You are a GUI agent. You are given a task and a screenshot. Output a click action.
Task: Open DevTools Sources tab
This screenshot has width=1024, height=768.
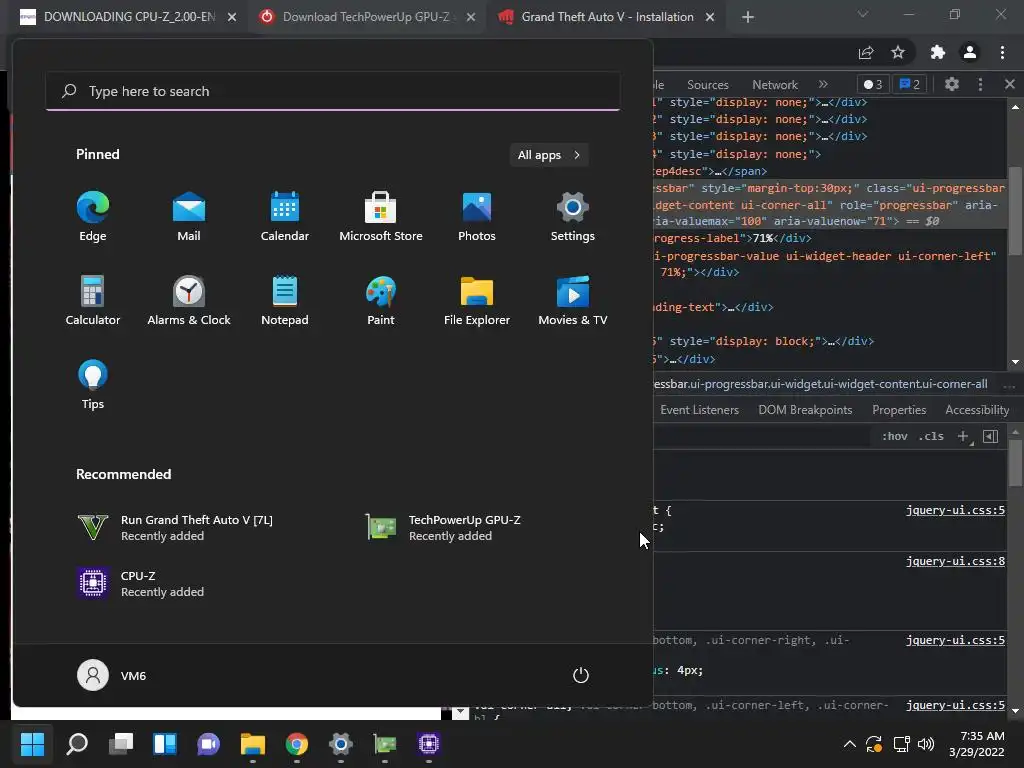coord(707,85)
